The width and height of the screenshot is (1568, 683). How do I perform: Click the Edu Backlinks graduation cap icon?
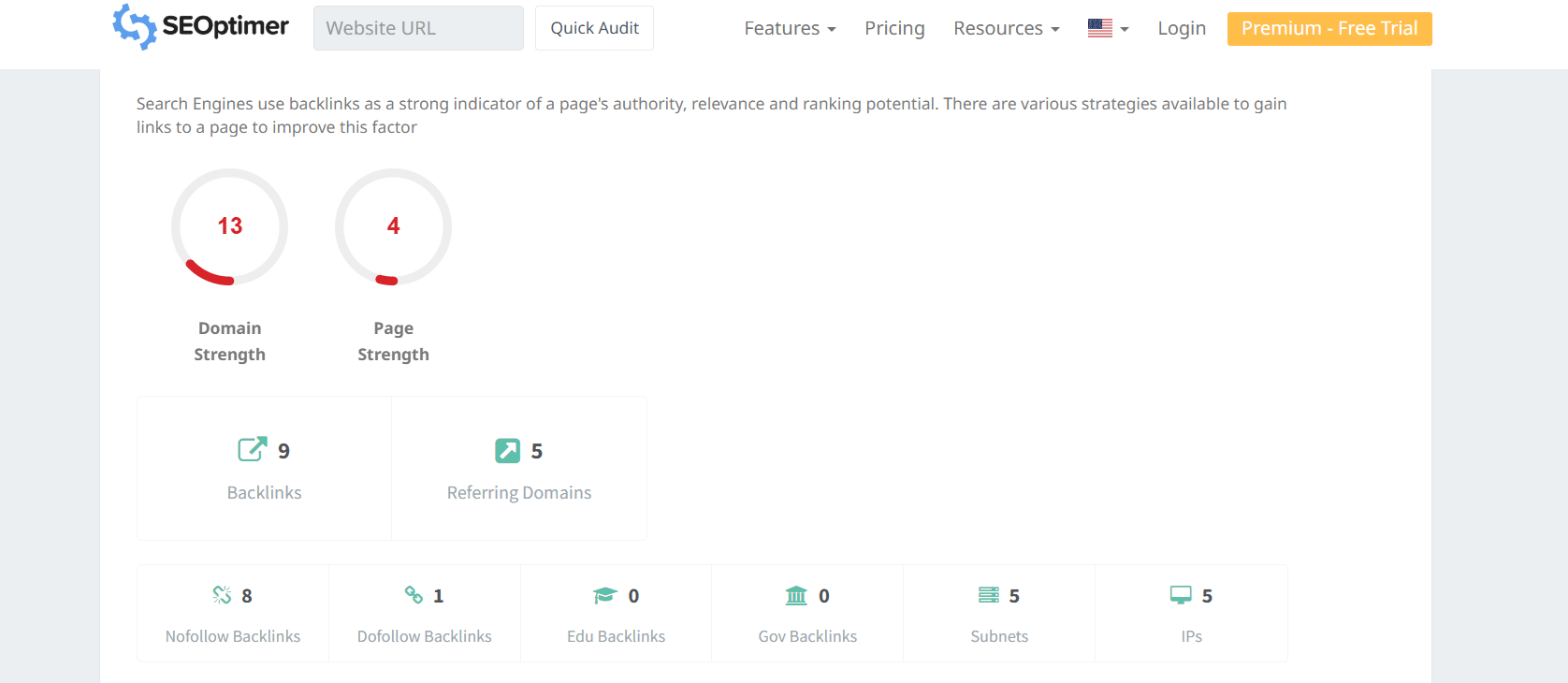pyautogui.click(x=605, y=595)
